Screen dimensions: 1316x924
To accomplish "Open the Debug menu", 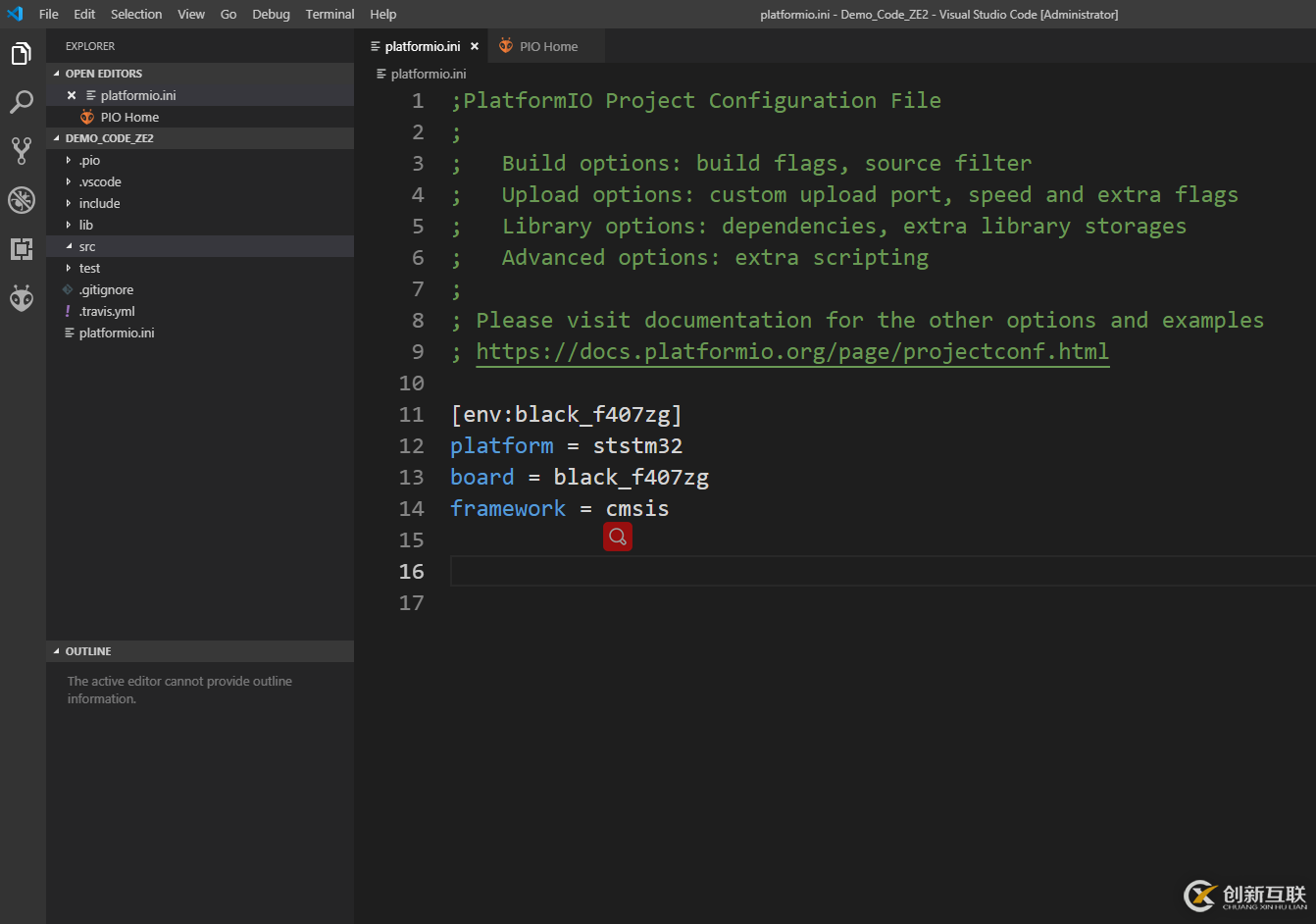I will point(271,14).
